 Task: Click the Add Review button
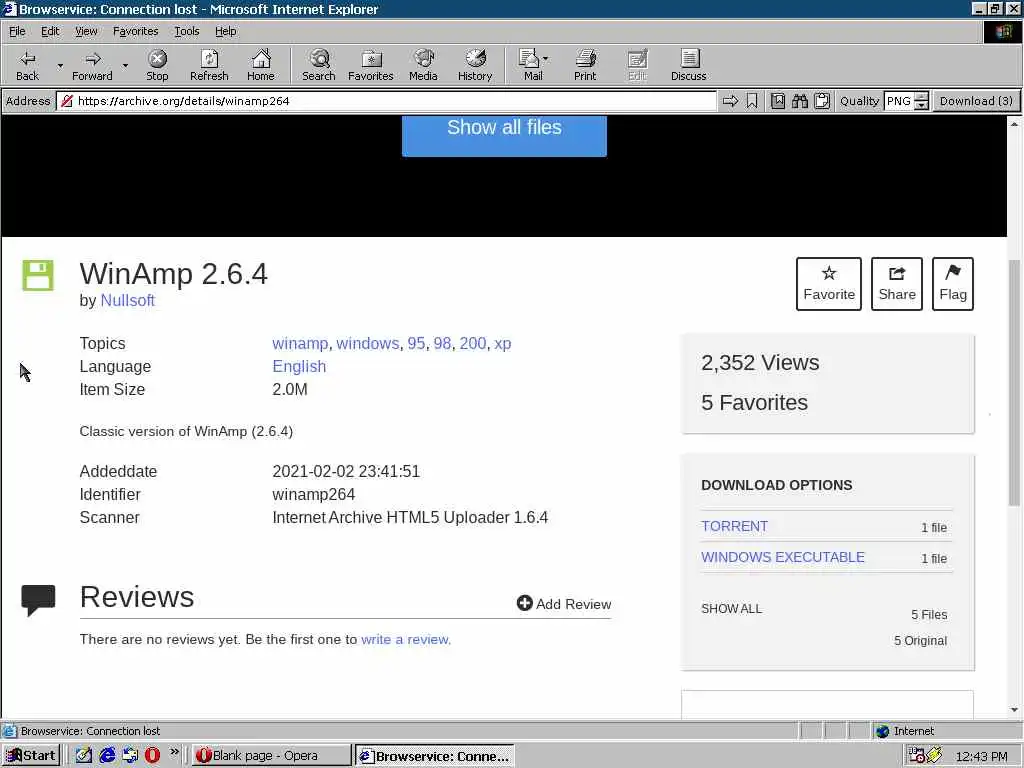coord(564,604)
